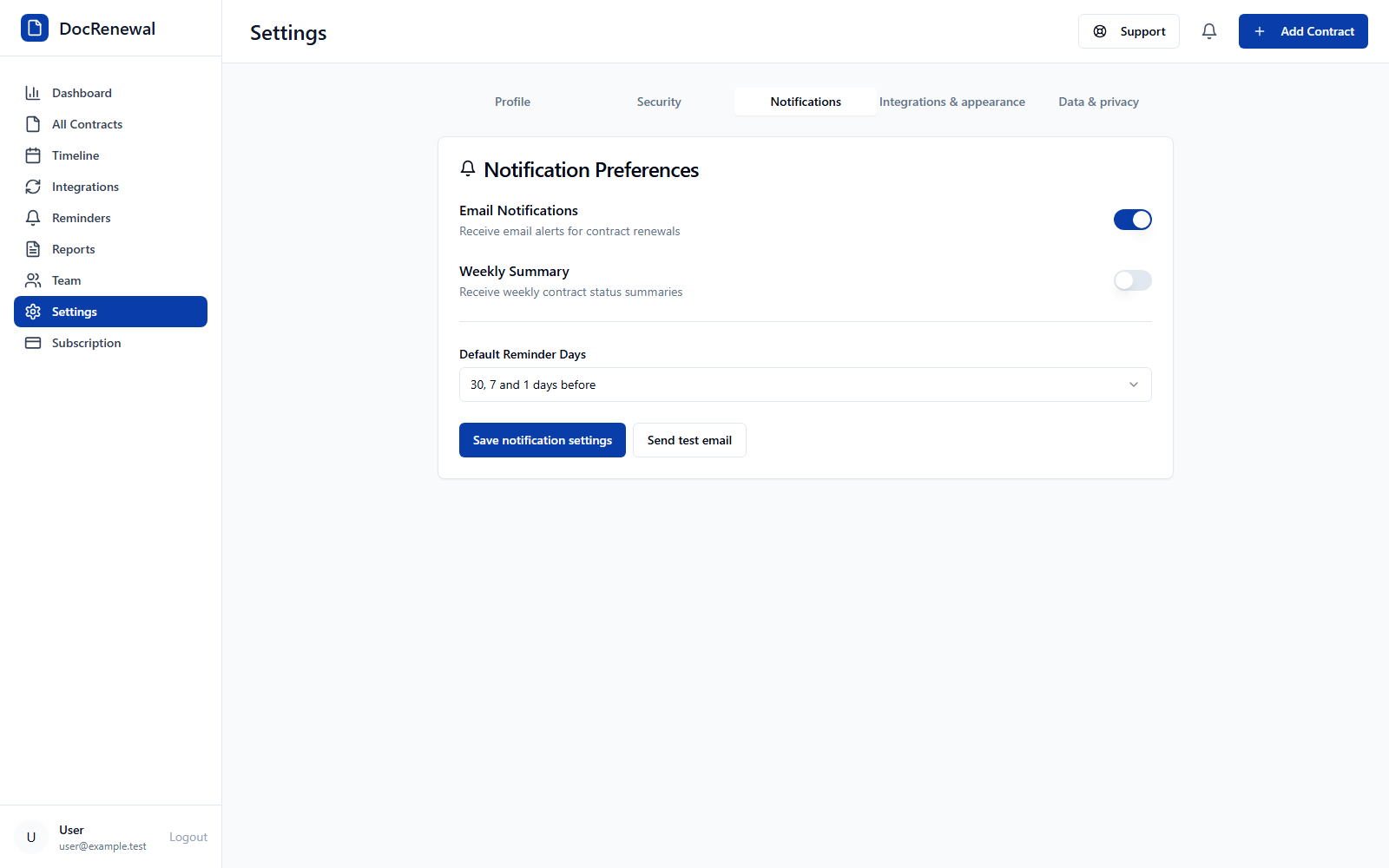Click the plus icon in Add Contract

1260,31
